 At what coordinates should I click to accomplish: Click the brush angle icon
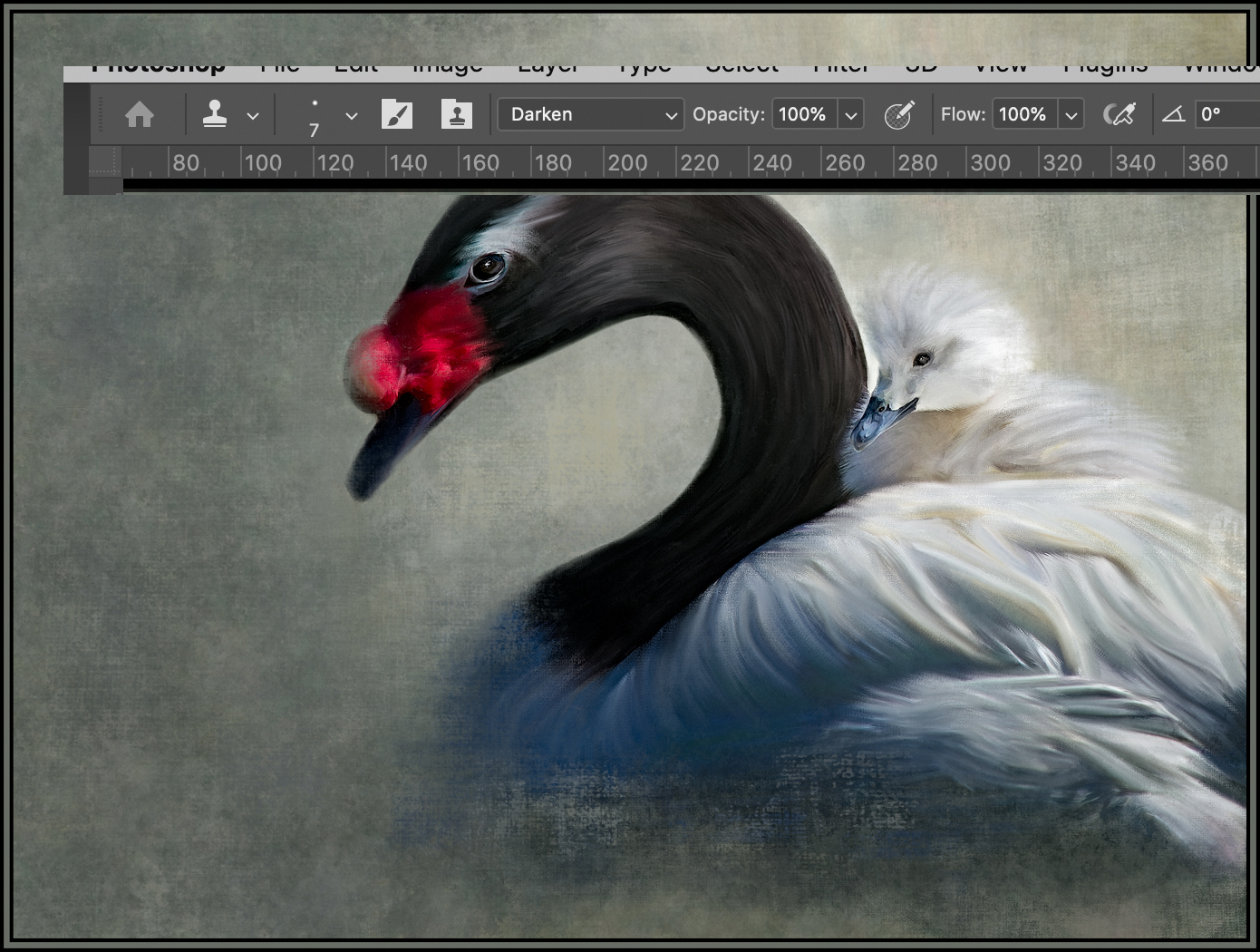coord(1174,115)
